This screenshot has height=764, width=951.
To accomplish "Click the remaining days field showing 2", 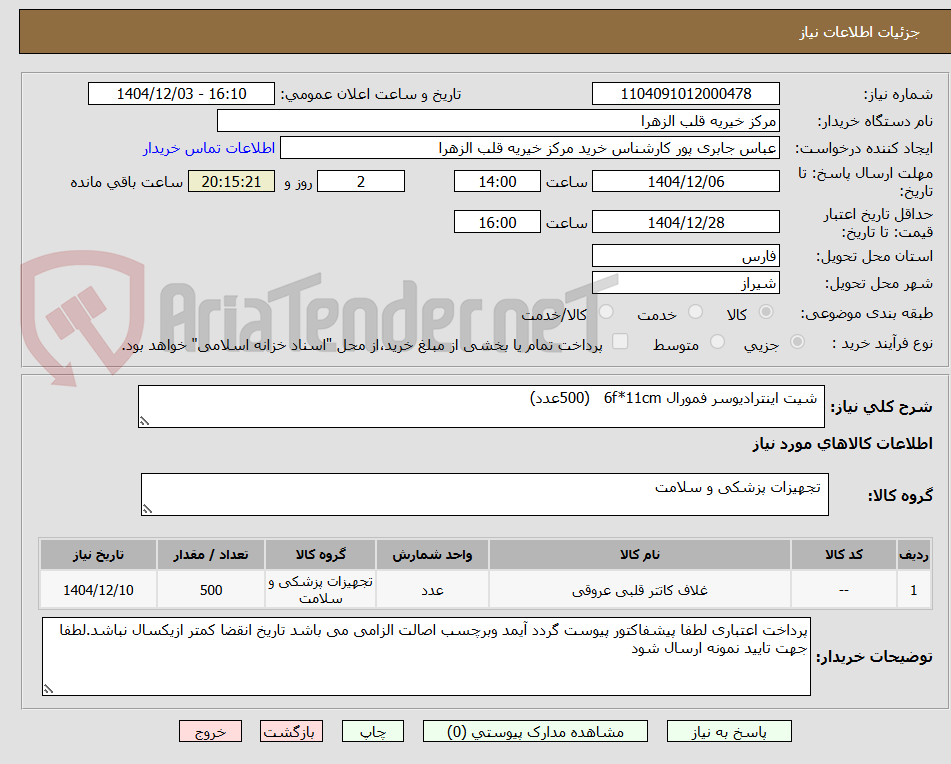I will [x=361, y=181].
